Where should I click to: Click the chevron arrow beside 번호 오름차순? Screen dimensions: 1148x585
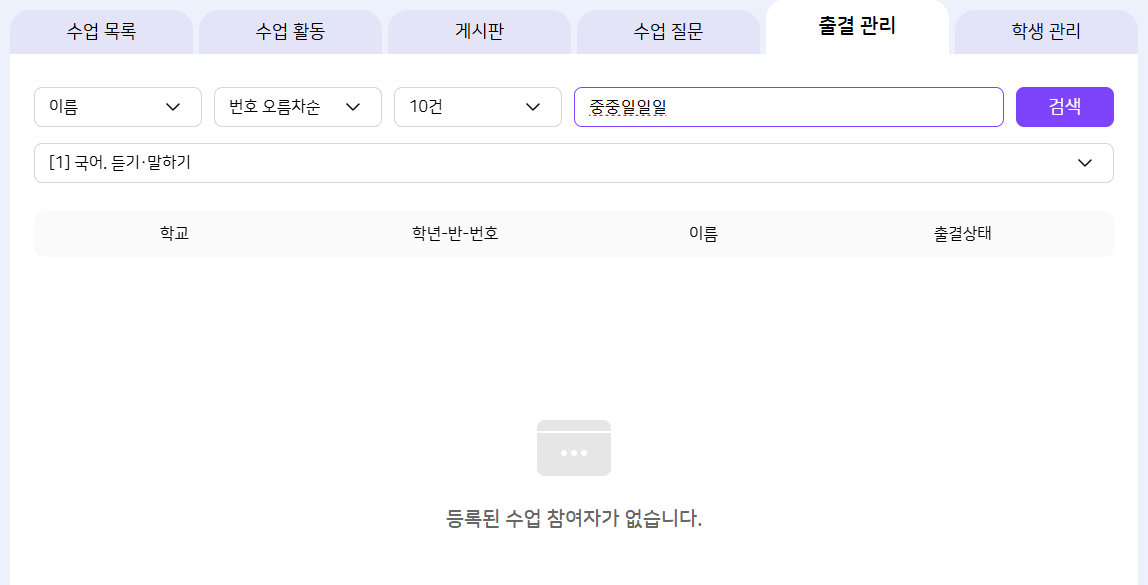pos(353,107)
